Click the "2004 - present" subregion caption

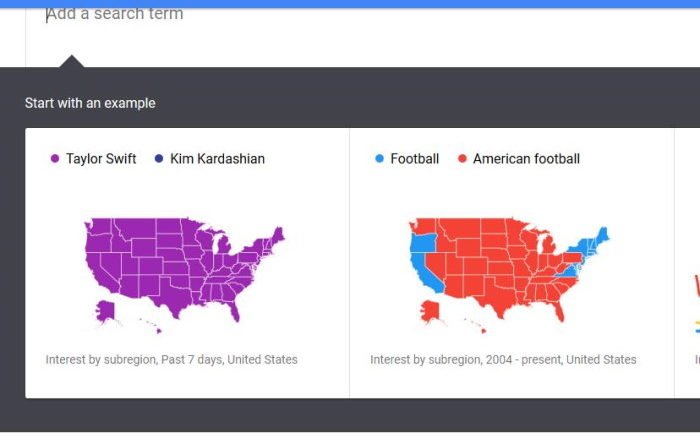pos(503,360)
